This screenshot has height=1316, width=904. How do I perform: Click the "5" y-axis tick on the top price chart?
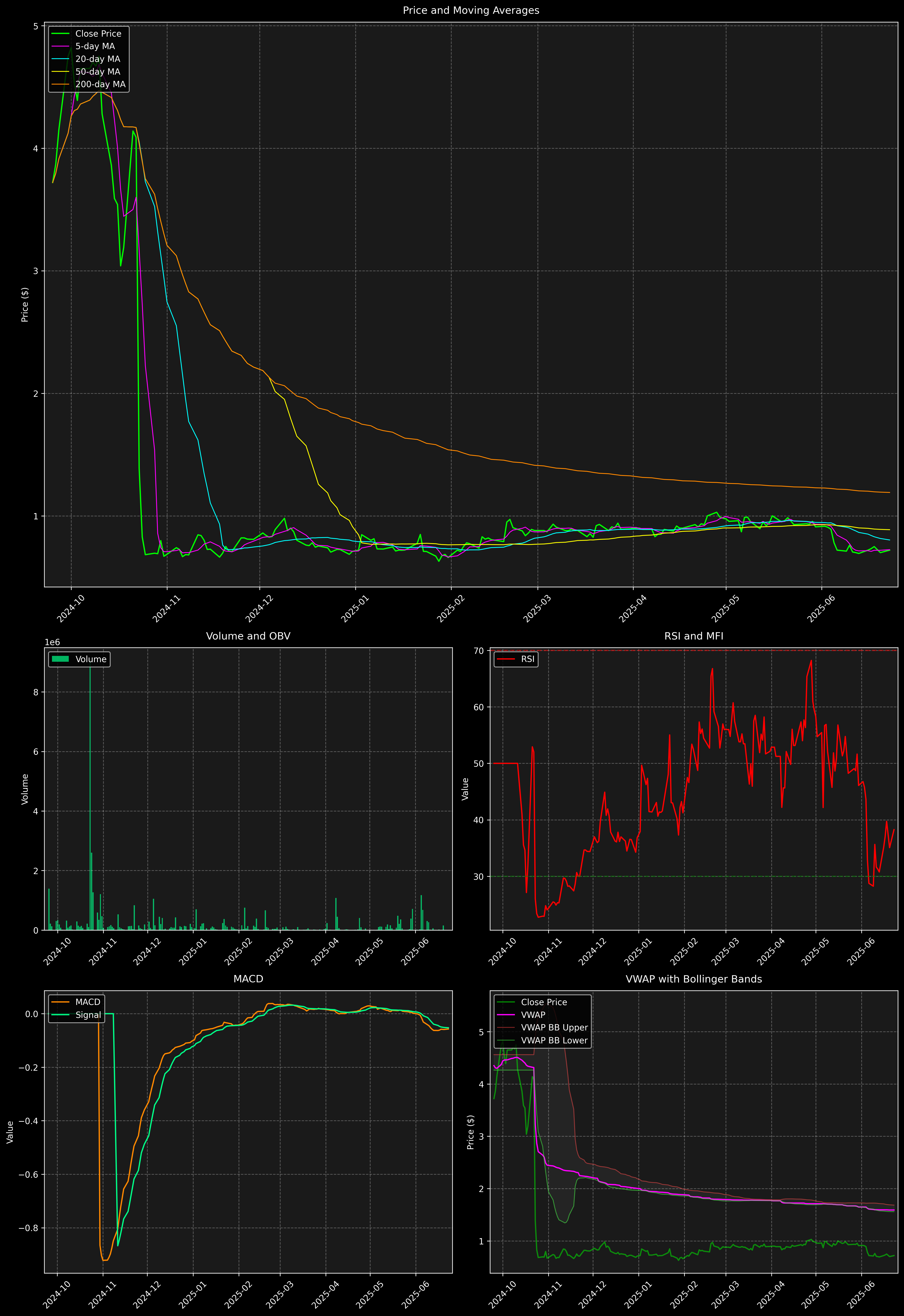[36, 26]
